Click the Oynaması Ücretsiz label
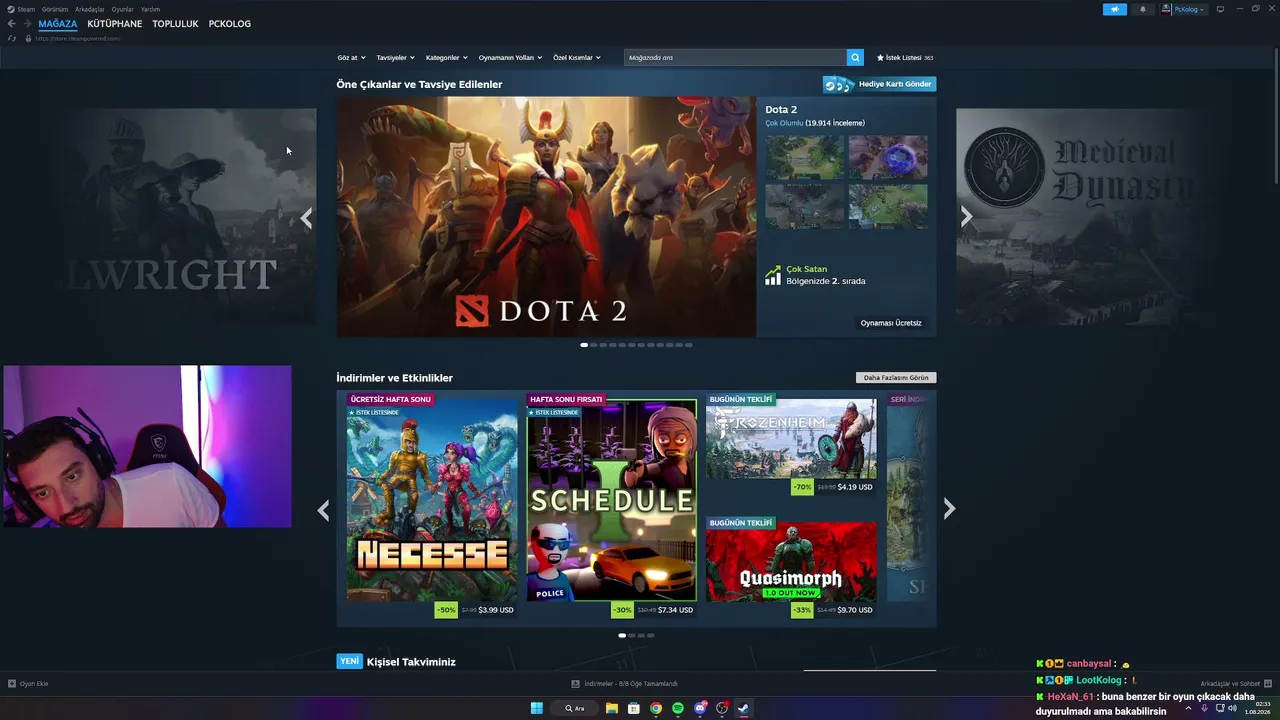 (891, 323)
